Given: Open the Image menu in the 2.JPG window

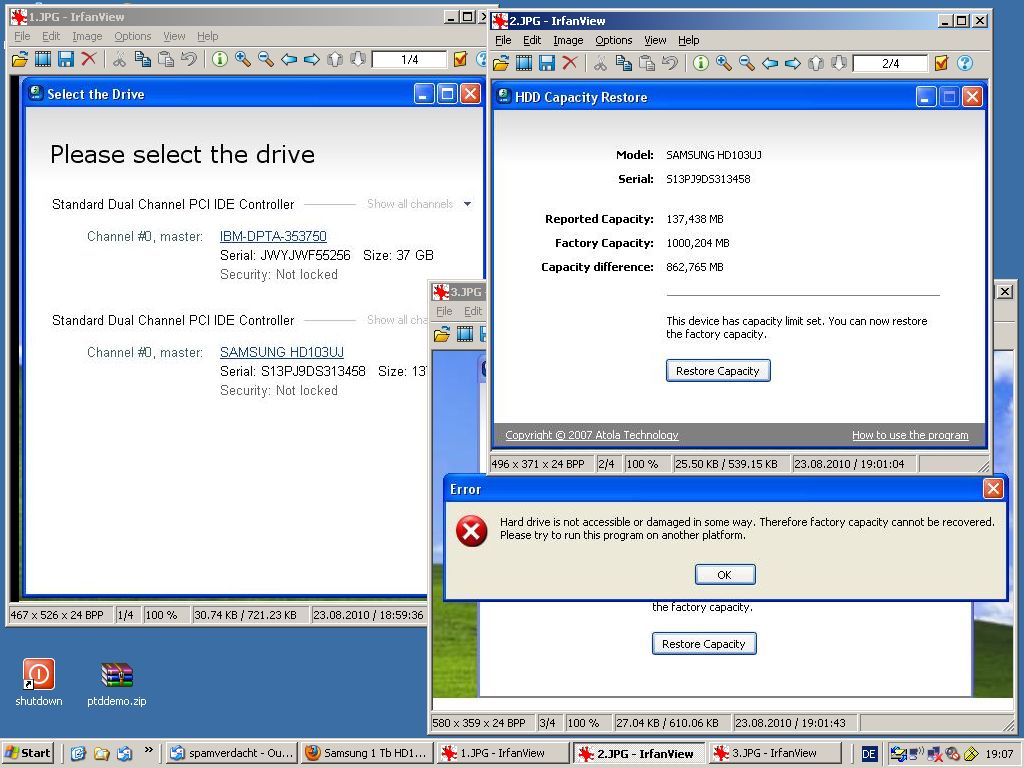Looking at the screenshot, I should click(568, 40).
